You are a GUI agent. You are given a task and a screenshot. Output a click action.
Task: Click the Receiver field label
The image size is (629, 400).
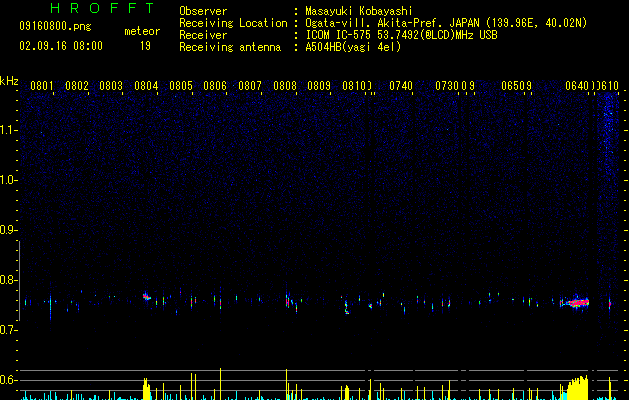click(203, 35)
